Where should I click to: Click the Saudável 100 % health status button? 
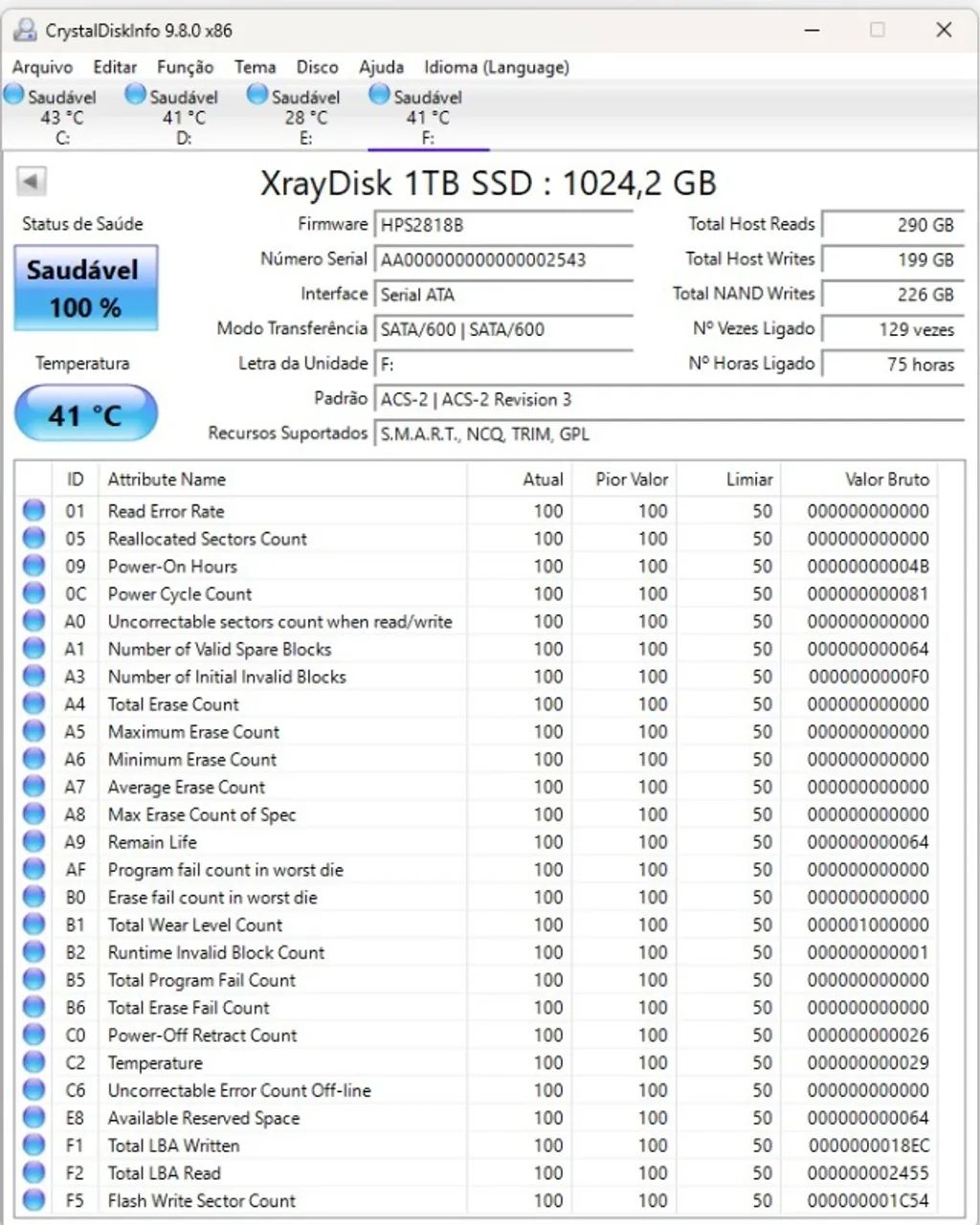[86, 288]
